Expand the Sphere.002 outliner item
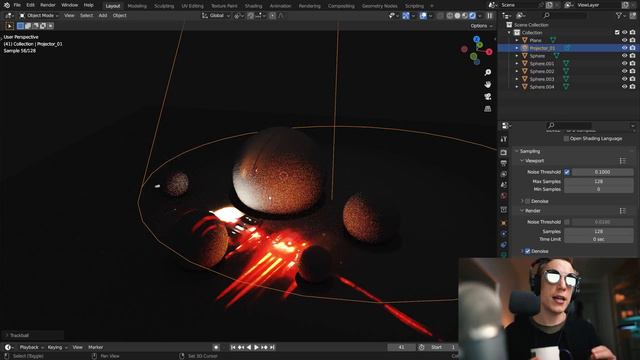The image size is (640, 360). point(517,71)
